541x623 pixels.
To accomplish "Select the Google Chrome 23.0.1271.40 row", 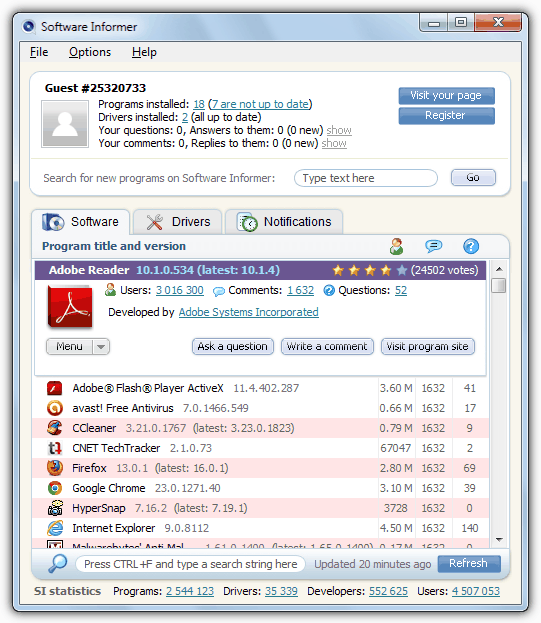I will pyautogui.click(x=261, y=488).
